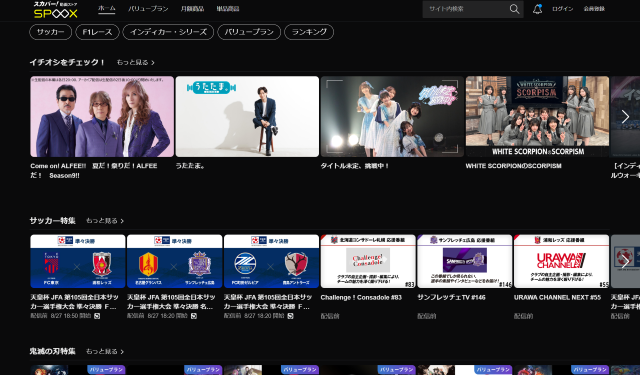This screenshot has height=375, width=640.
Task: Open notifications bell icon
Action: tap(538, 9)
